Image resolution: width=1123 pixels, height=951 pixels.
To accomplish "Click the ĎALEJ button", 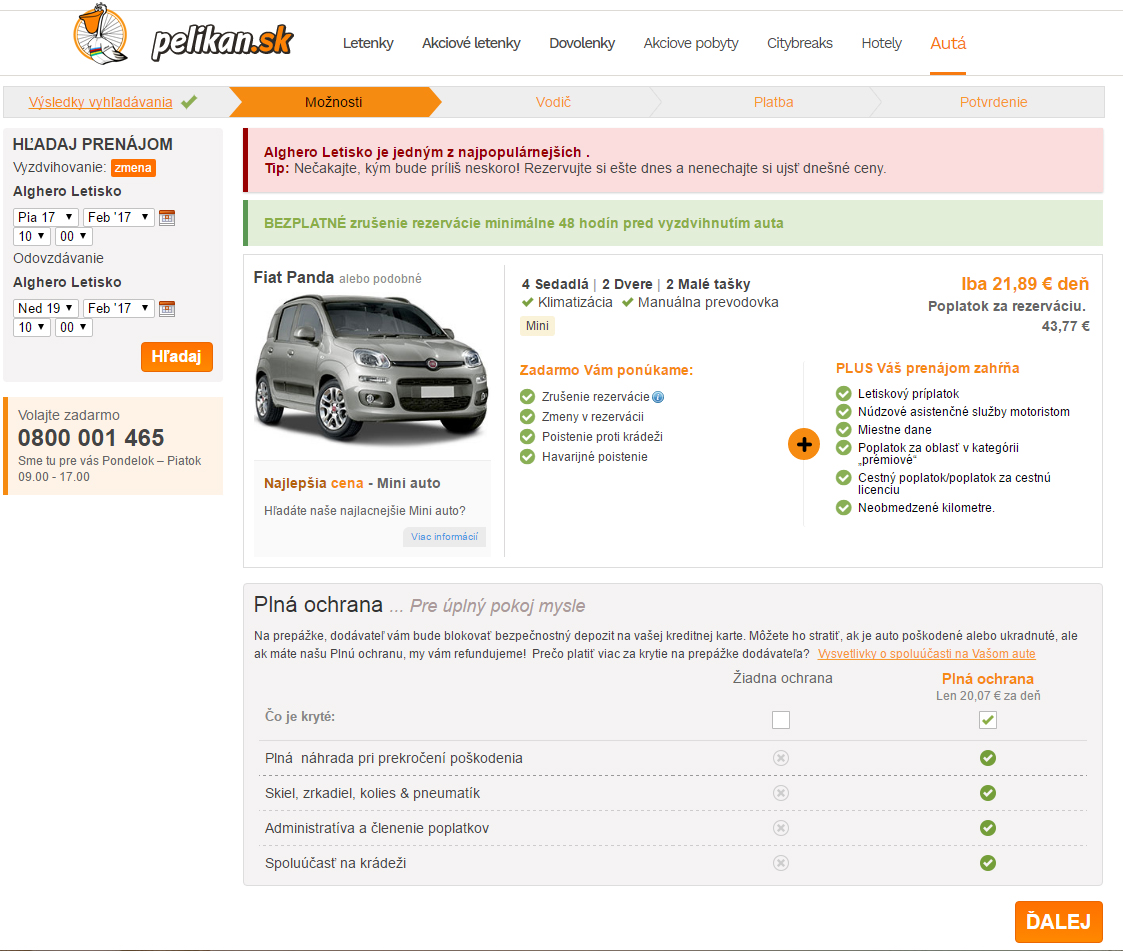I will coord(1059,922).
